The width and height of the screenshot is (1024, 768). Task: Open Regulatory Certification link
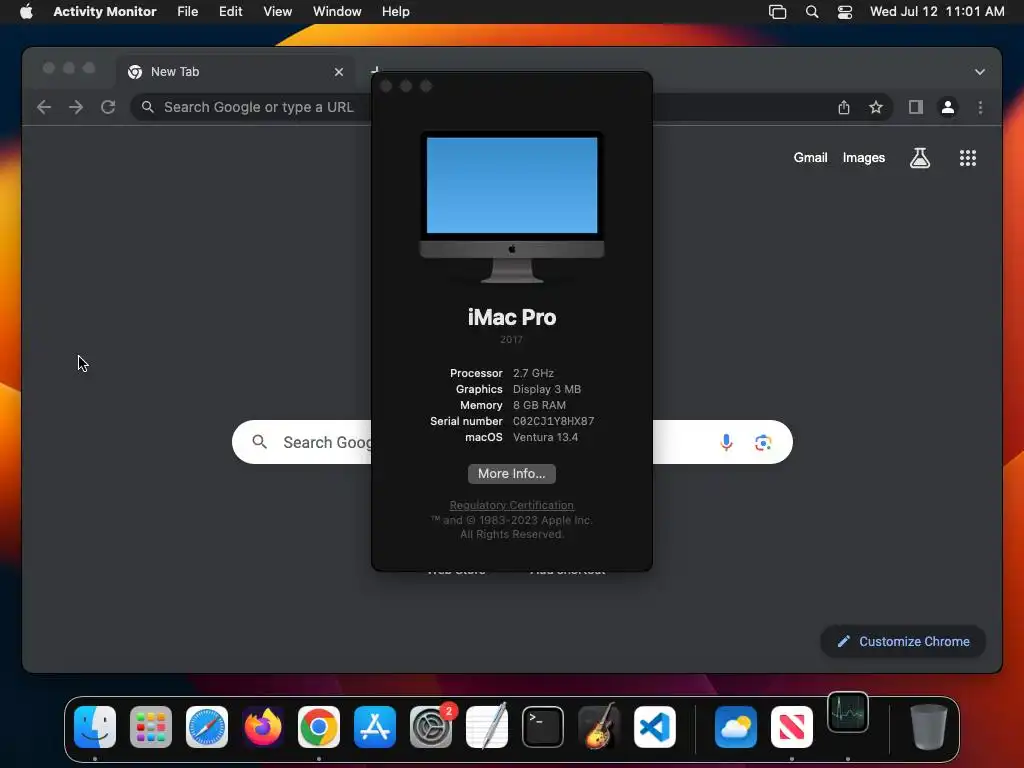pyautogui.click(x=511, y=505)
